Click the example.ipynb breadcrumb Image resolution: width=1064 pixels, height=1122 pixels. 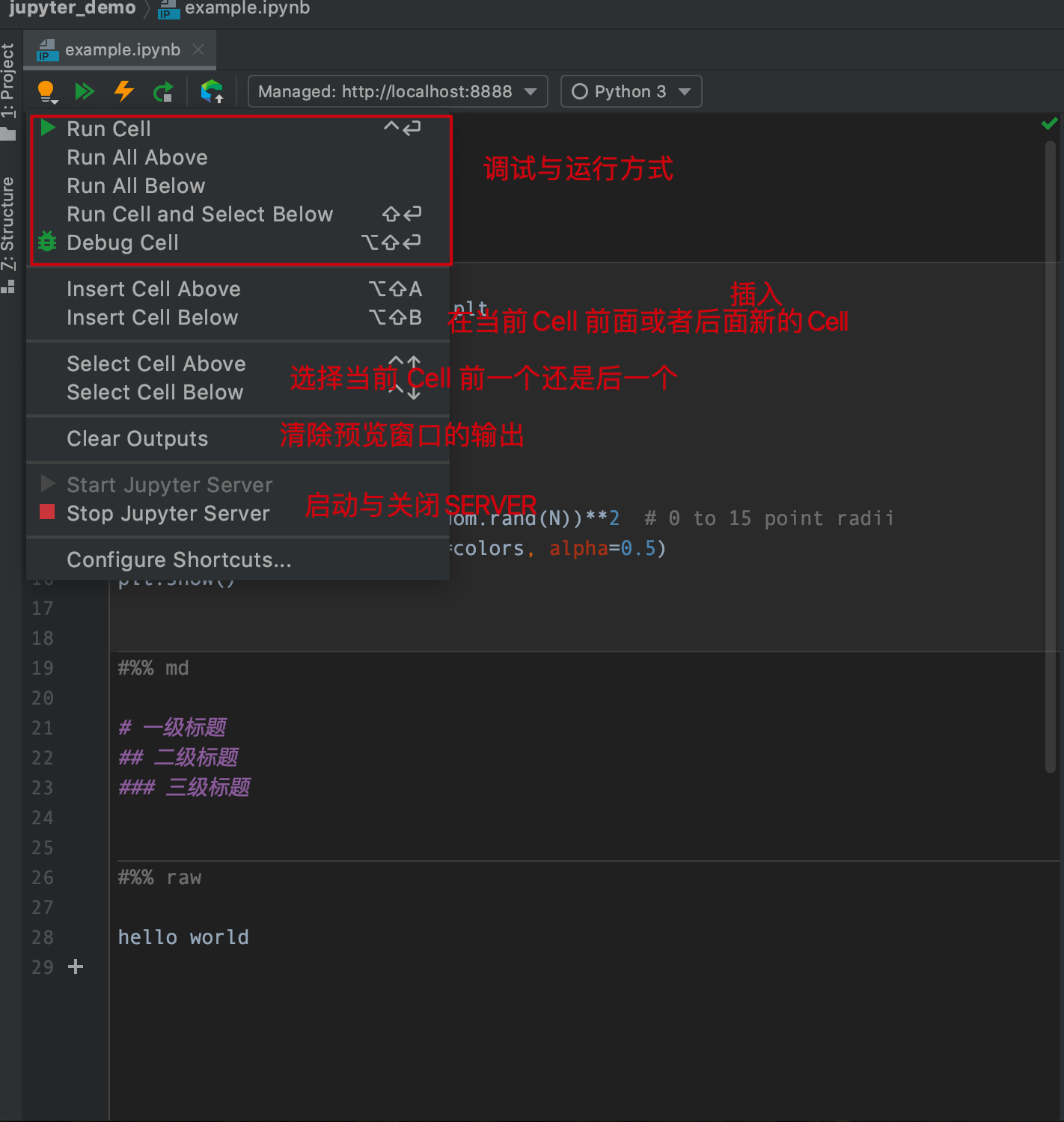coord(234,8)
